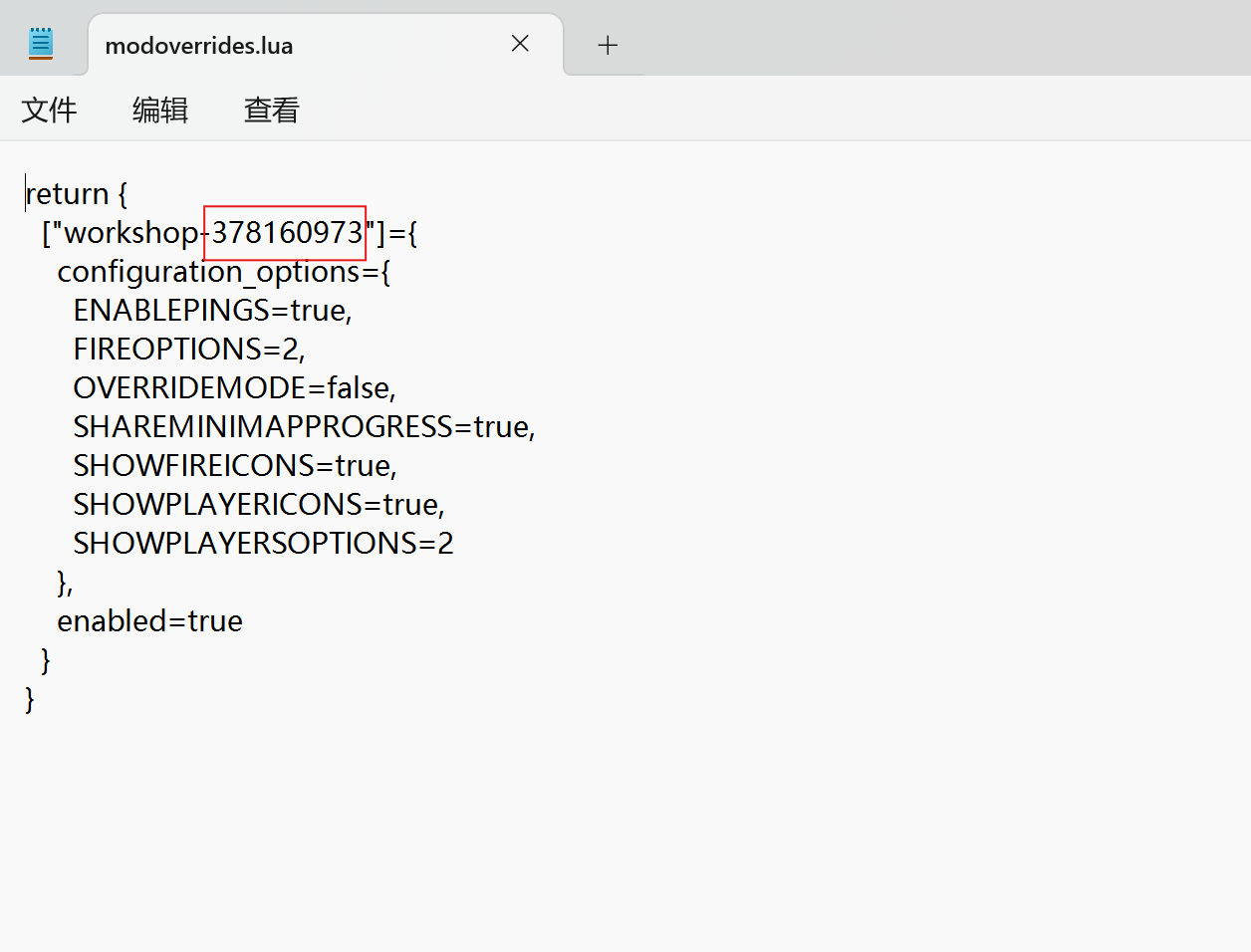Click the highlighted workshop ID 378160973
The height and width of the screenshot is (952, 1251).
(286, 233)
